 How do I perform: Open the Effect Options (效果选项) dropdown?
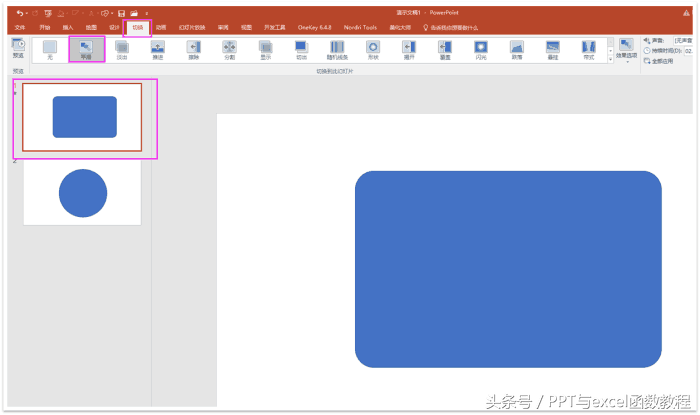pos(626,51)
